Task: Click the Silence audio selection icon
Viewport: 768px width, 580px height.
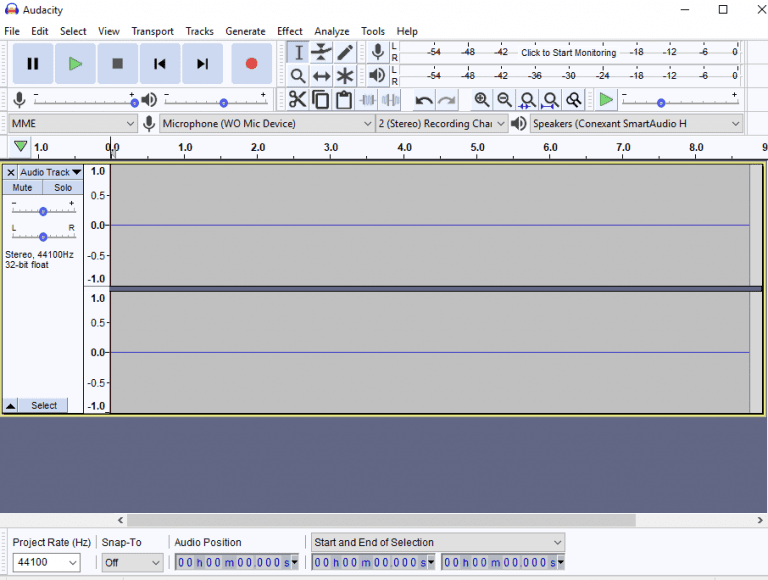Action: pos(390,100)
